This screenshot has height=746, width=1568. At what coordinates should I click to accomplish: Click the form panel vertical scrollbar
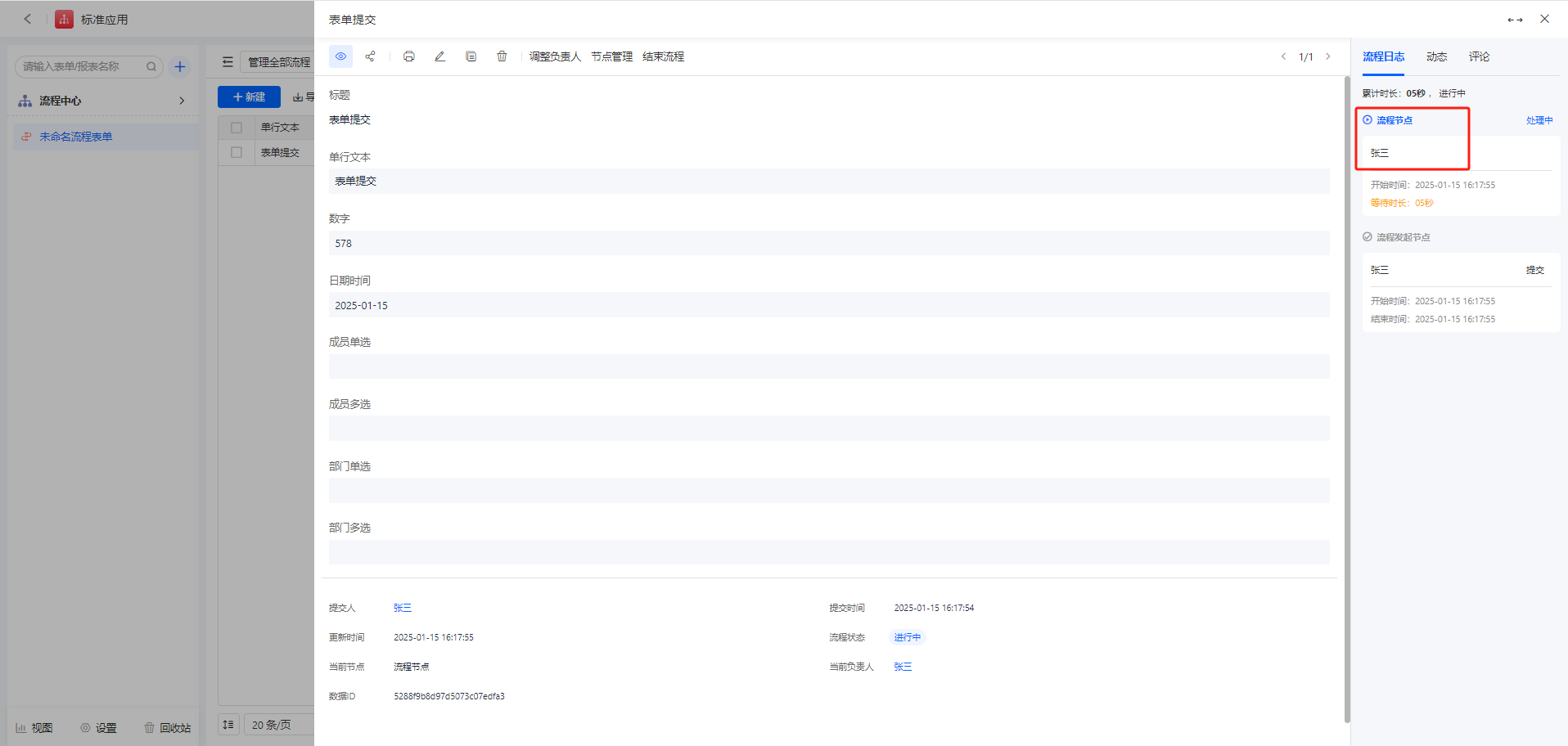pyautogui.click(x=1347, y=399)
